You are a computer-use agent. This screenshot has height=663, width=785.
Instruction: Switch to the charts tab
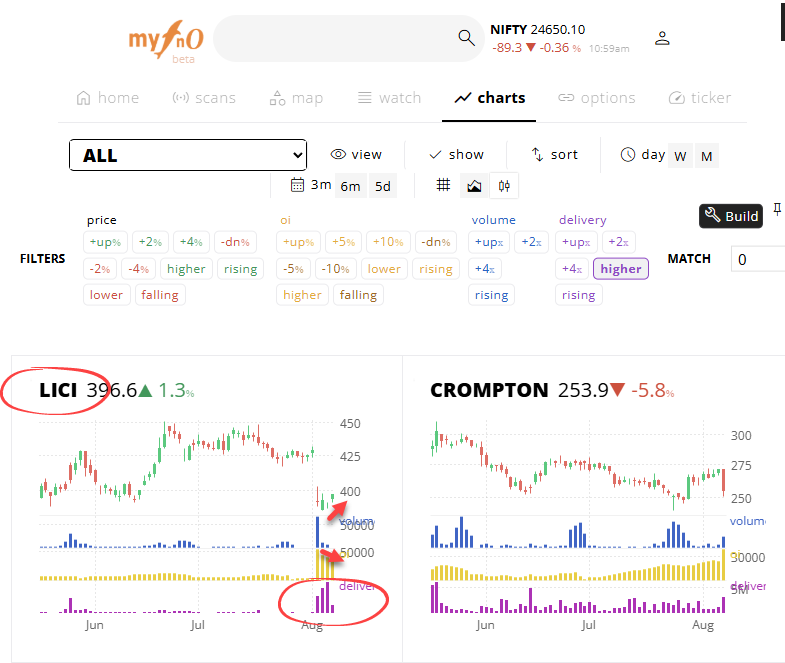click(490, 98)
